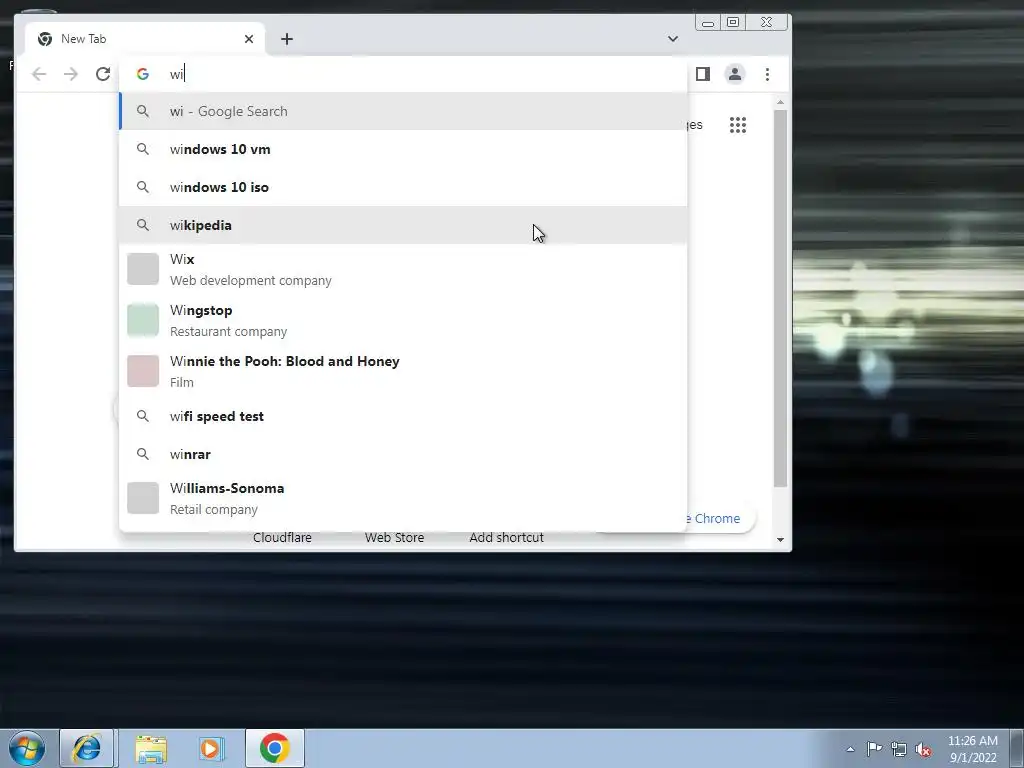
Task: Open Windows Media Player from the taskbar
Action: tap(211, 748)
